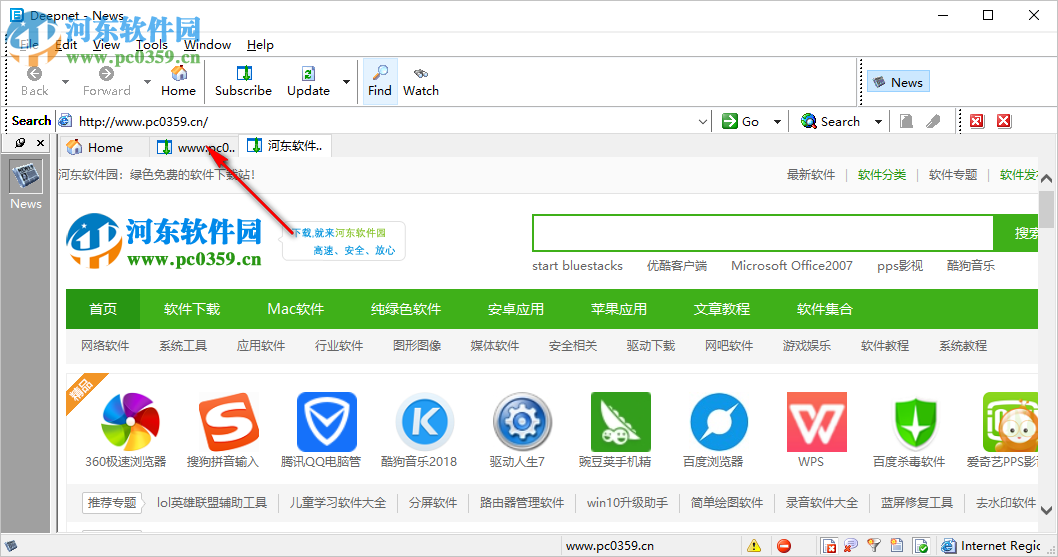Click the 软件分类 link at page top
The image size is (1058, 557).
(x=882, y=175)
